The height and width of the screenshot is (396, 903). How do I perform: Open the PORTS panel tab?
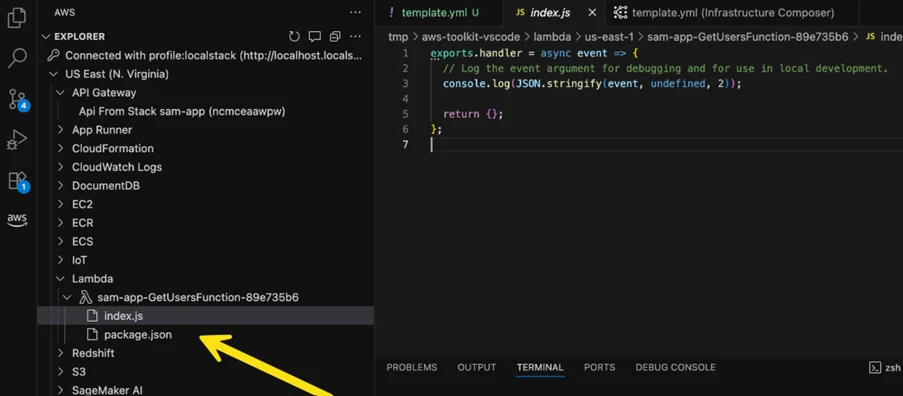tap(600, 367)
